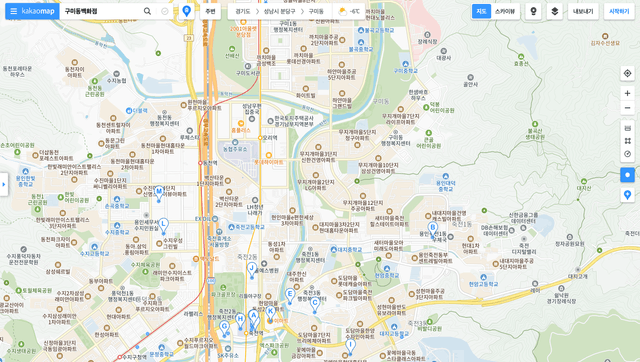640x362 pixels.
Task: Click the 2001아울렛 분당점 label
Action: pos(243,32)
